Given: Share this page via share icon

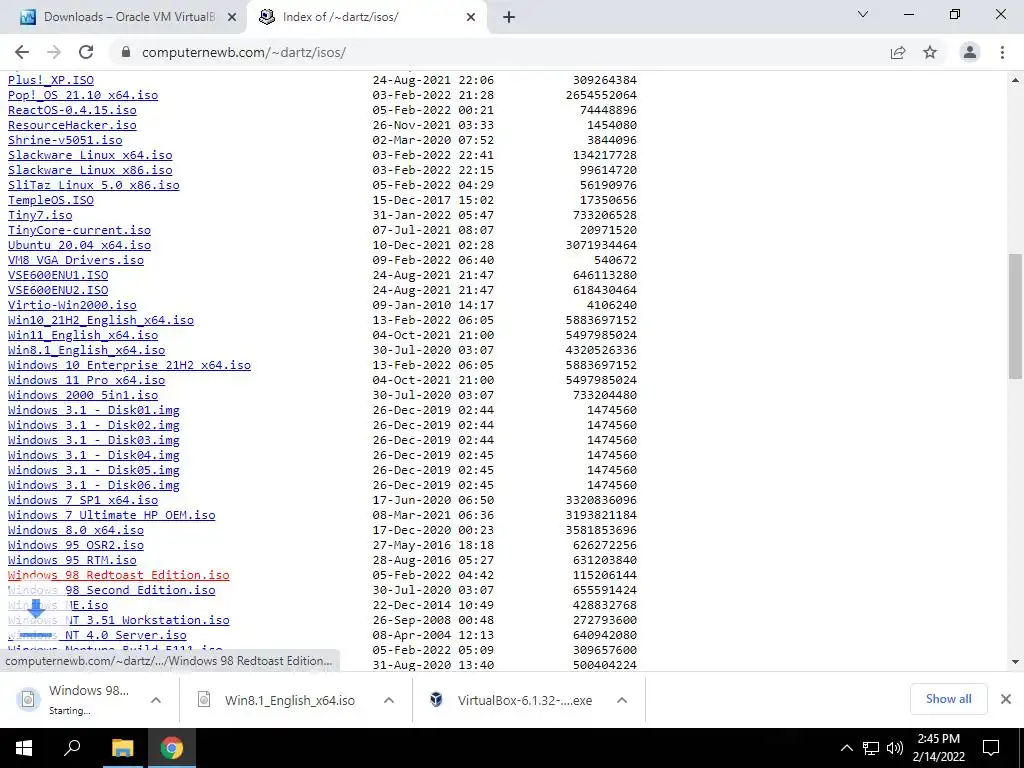Looking at the screenshot, I should click(x=898, y=52).
